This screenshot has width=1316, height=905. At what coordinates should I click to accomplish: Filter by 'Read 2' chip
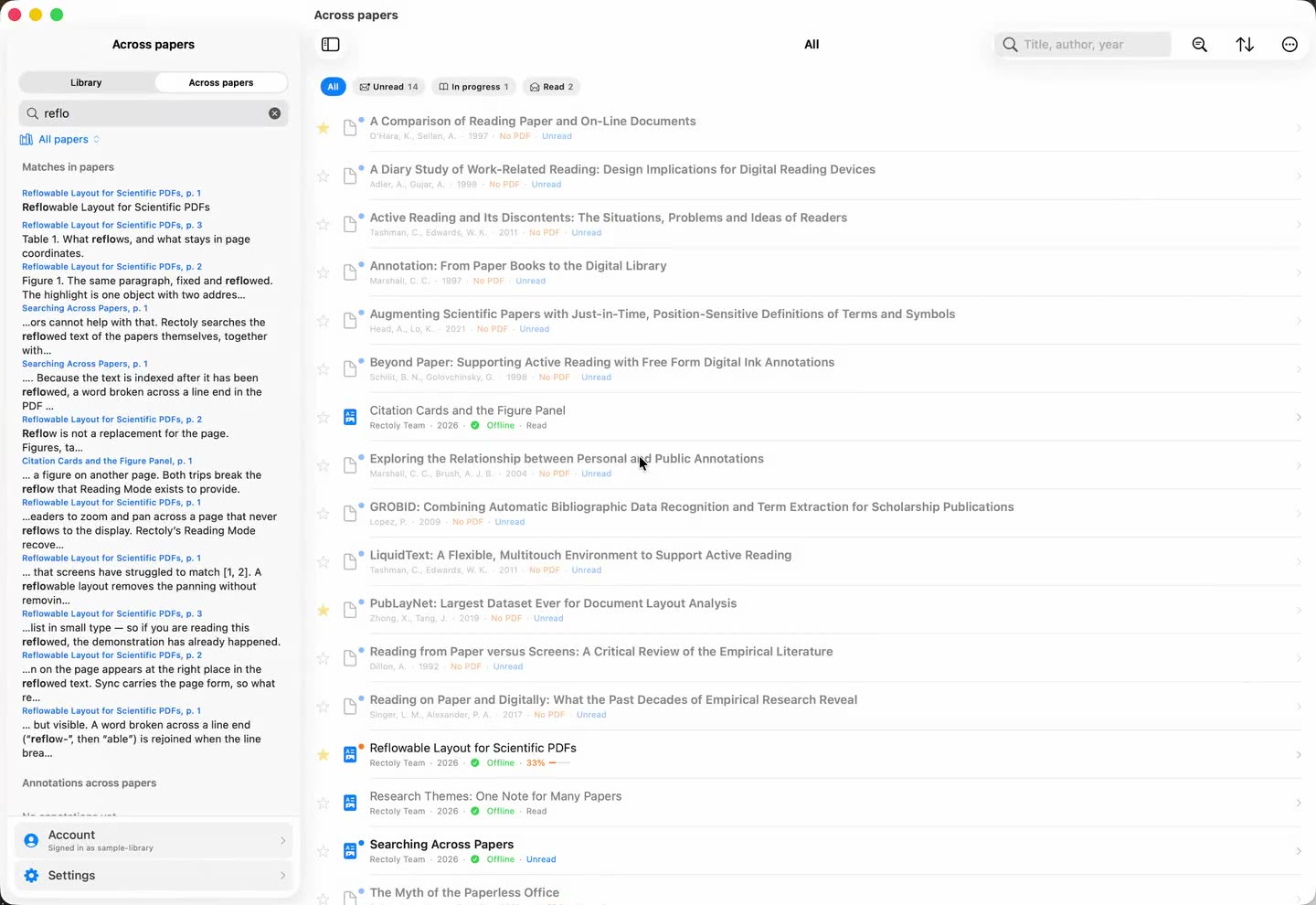551,87
